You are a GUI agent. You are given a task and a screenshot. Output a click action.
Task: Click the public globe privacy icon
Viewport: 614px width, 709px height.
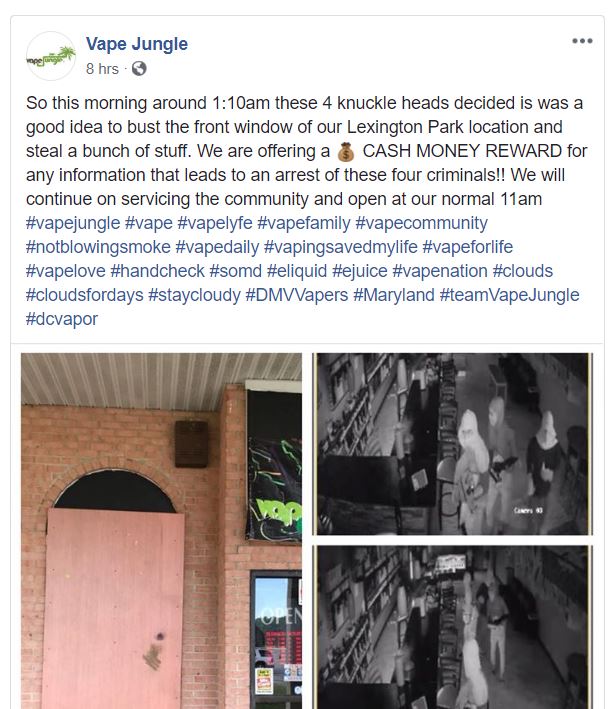[139, 69]
